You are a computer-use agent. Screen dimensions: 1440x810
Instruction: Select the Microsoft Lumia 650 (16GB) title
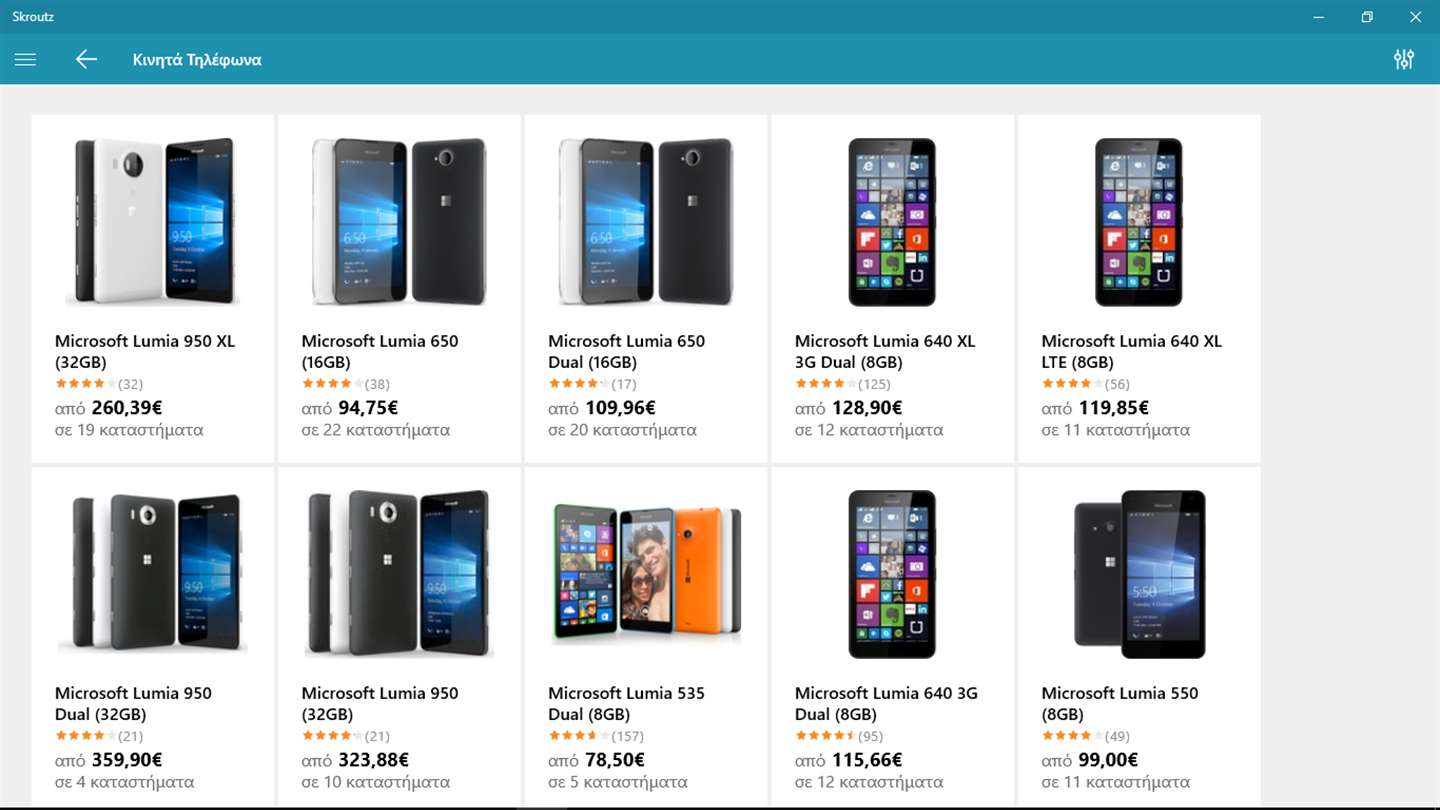click(380, 351)
